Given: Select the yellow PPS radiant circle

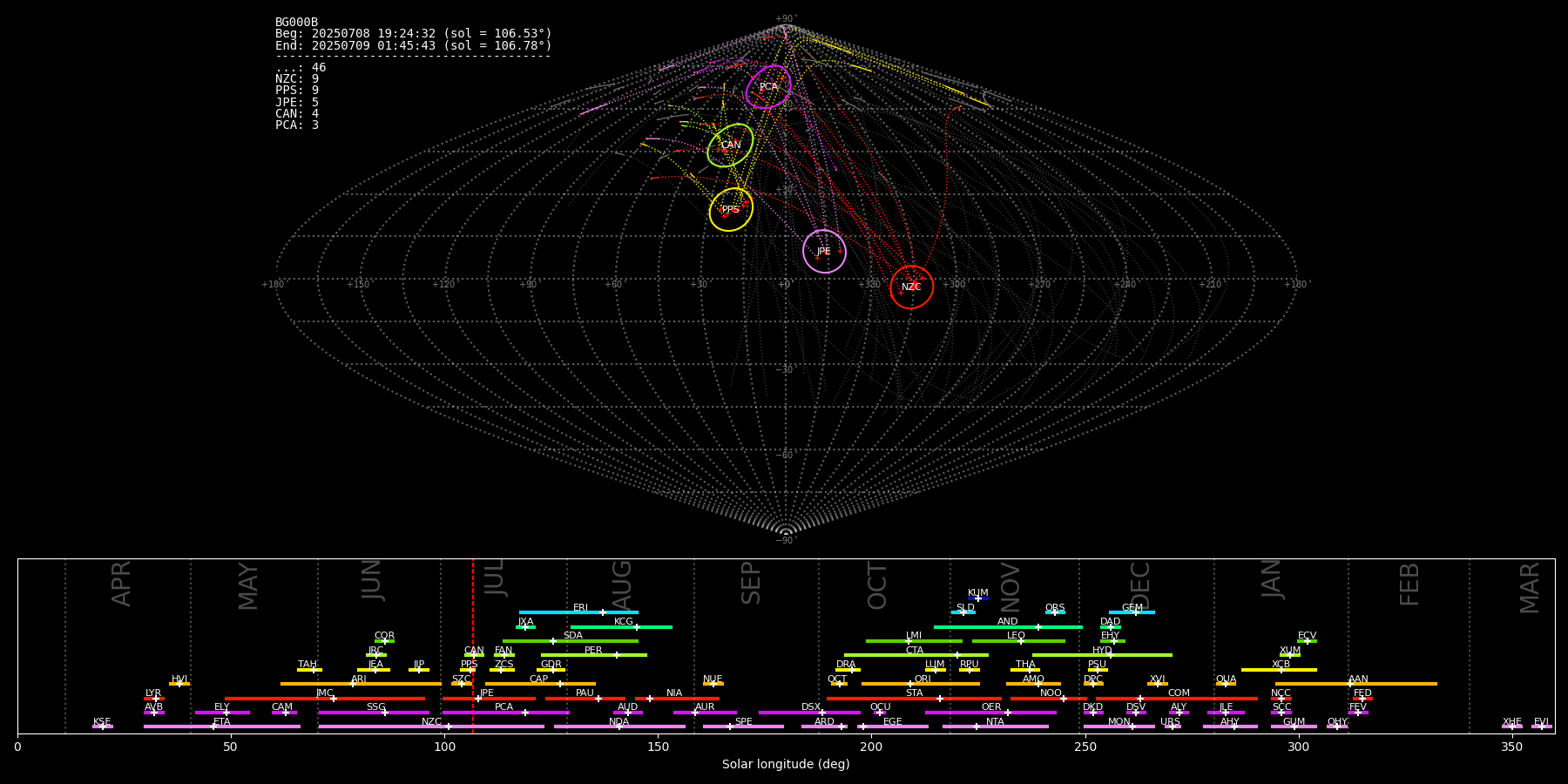Looking at the screenshot, I should pos(731,210).
